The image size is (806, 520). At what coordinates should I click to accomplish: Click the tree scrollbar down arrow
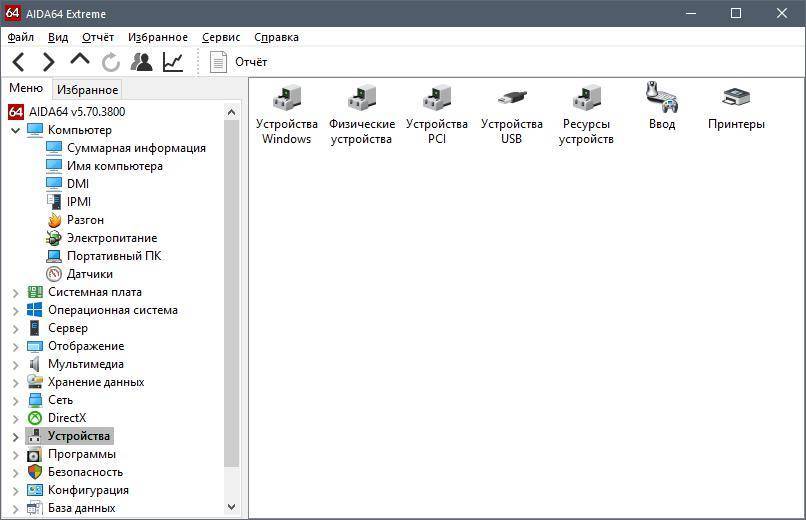[232, 508]
